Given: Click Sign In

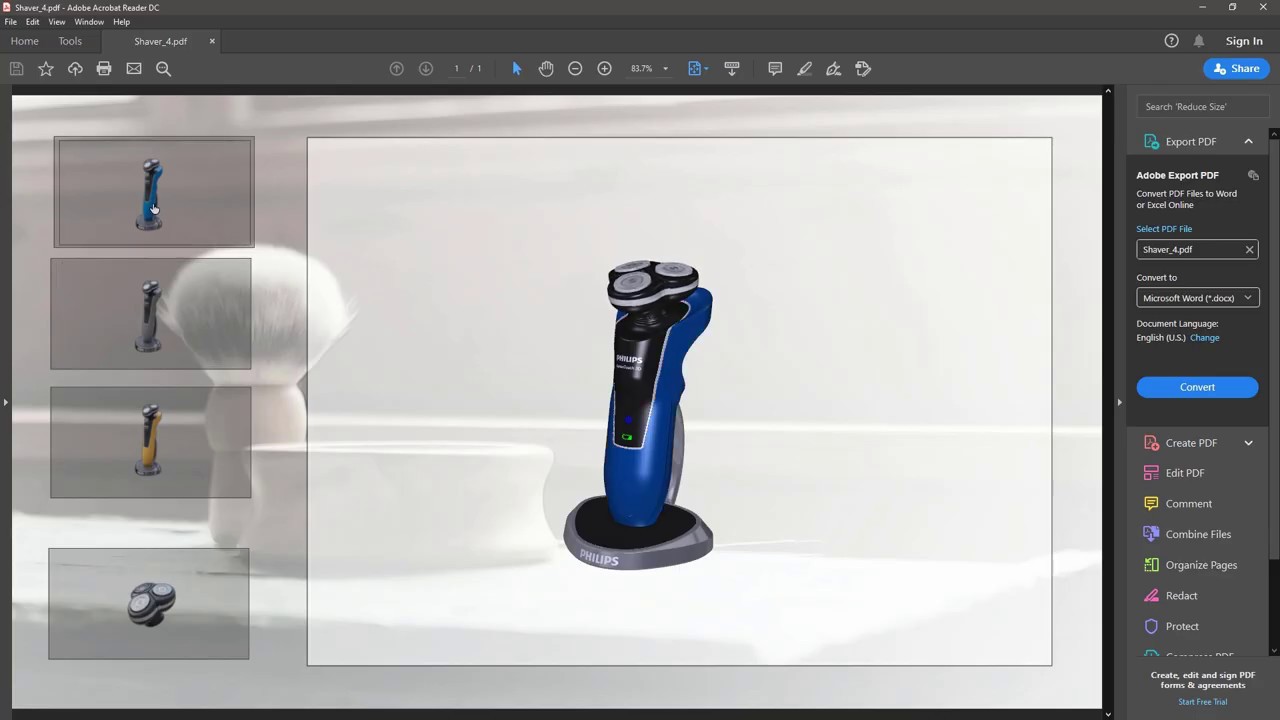Looking at the screenshot, I should click(x=1244, y=41).
